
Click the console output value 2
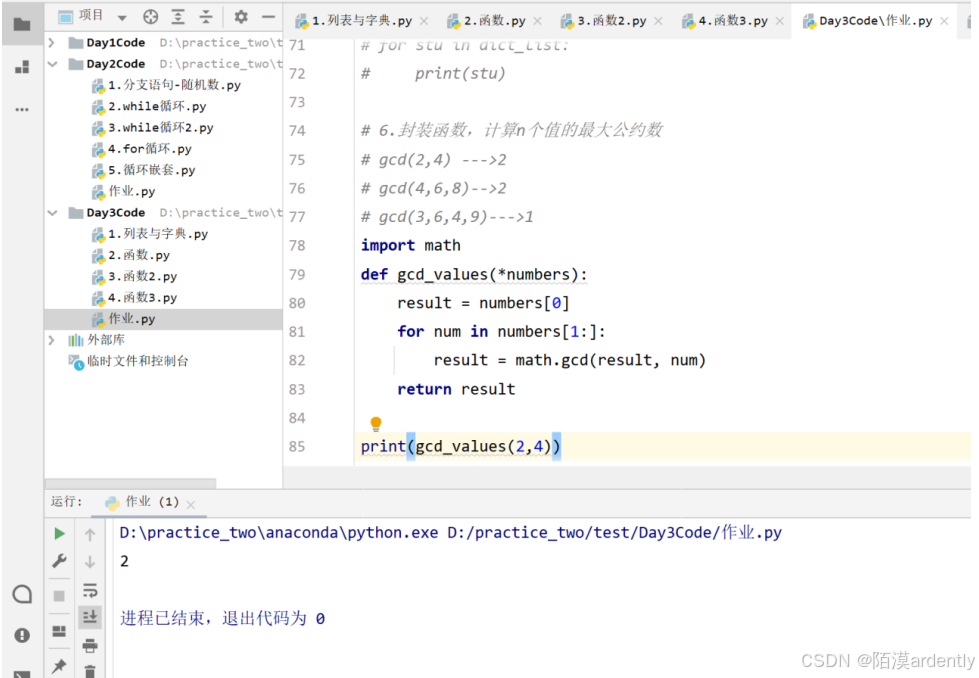124,561
